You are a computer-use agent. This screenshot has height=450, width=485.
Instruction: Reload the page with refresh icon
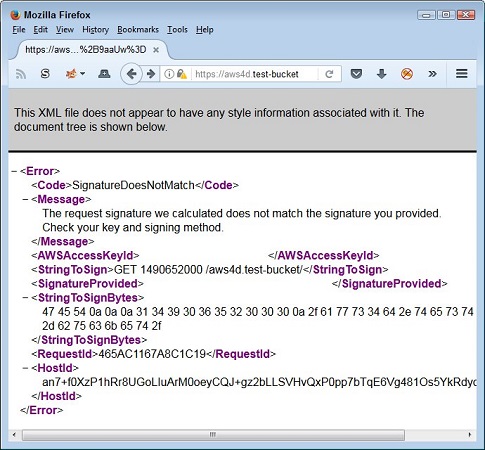click(329, 74)
